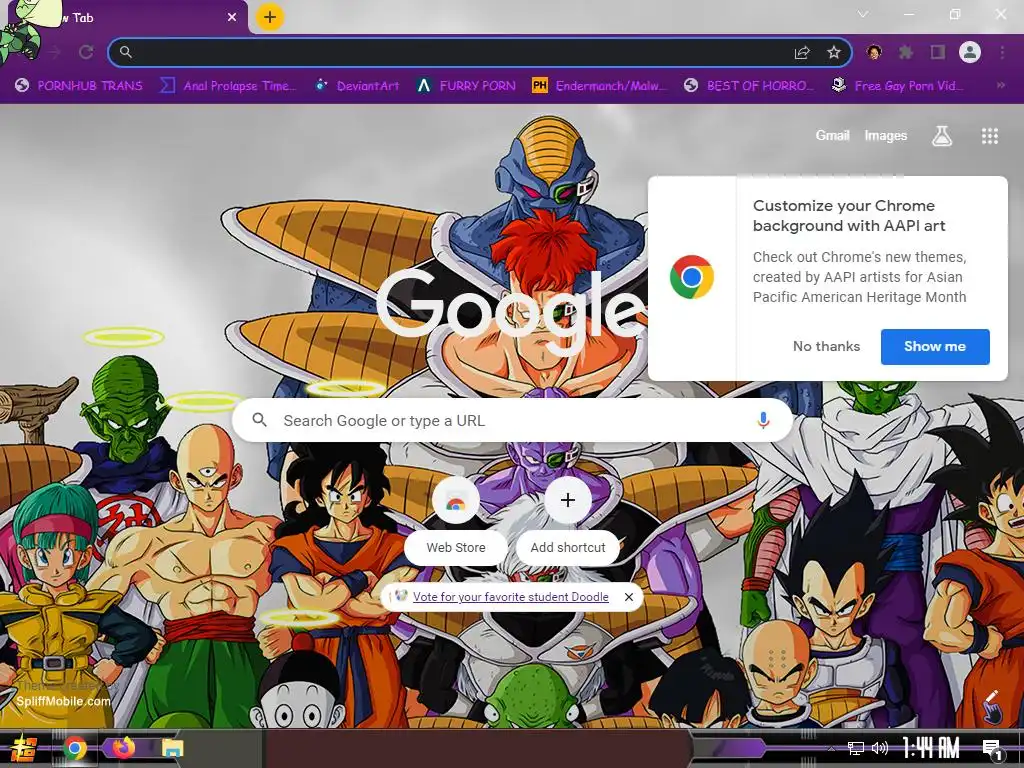Show hidden tray icons chevron
1024x768 pixels.
[x=831, y=748]
